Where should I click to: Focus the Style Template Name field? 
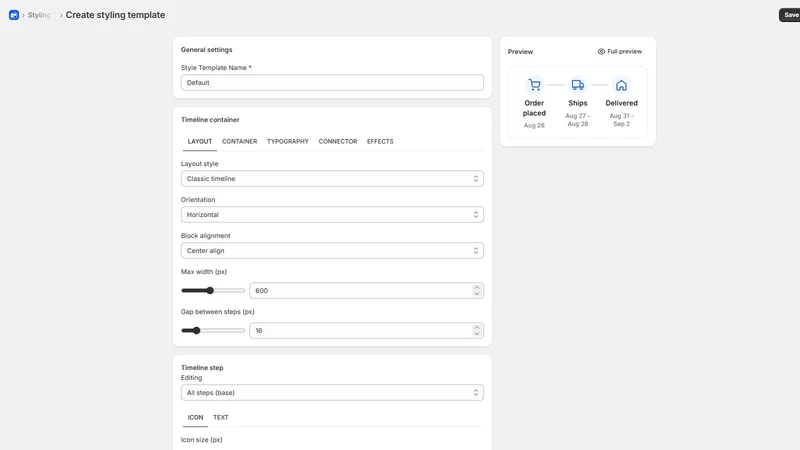click(x=332, y=83)
